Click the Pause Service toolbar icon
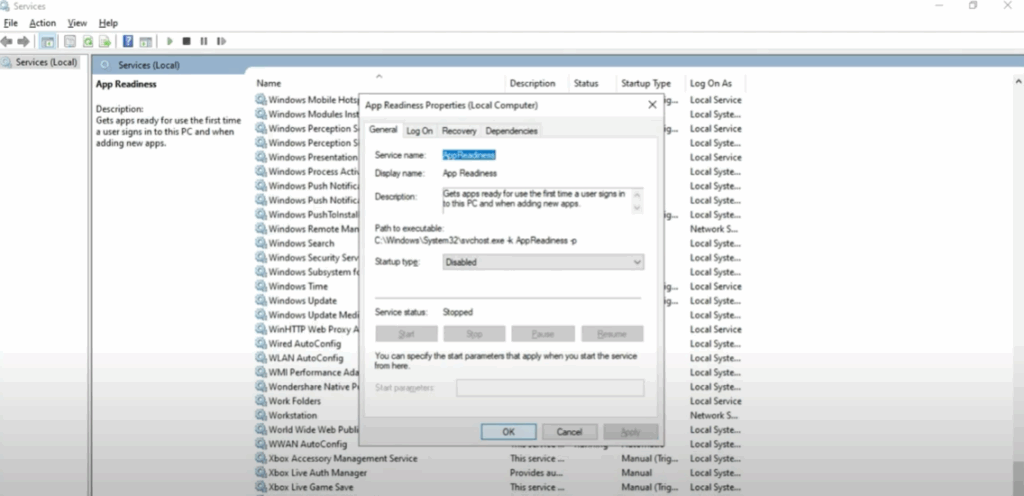Viewport: 1024px width, 496px height. (x=204, y=41)
